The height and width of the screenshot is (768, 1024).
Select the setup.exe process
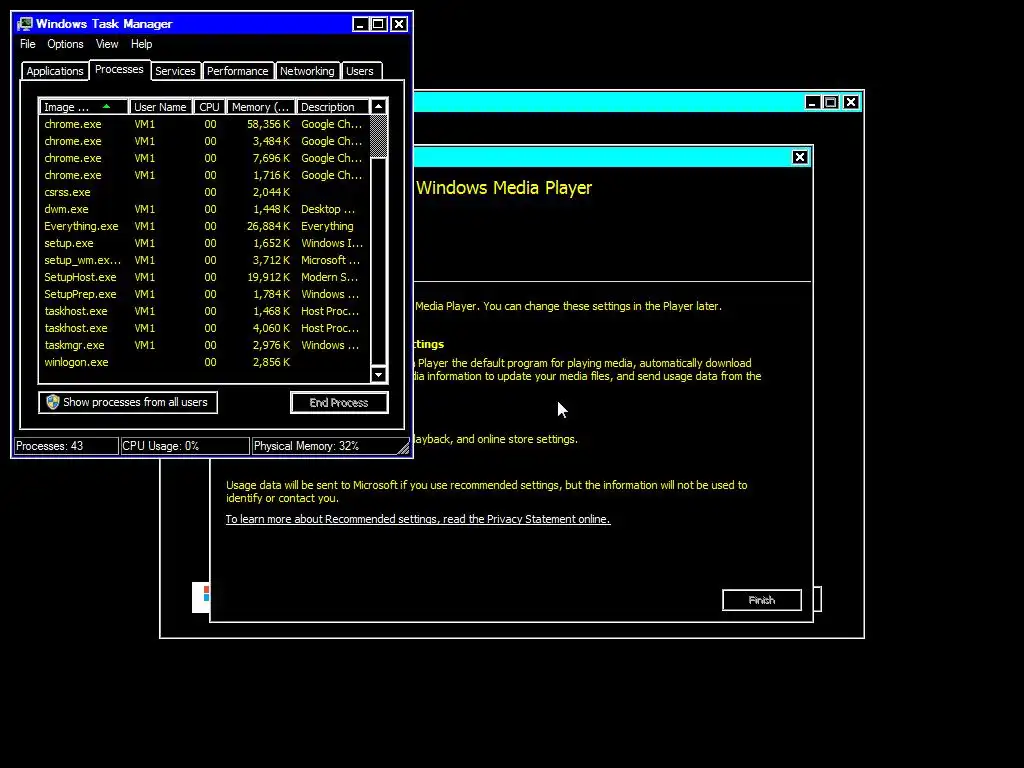[x=204, y=243]
